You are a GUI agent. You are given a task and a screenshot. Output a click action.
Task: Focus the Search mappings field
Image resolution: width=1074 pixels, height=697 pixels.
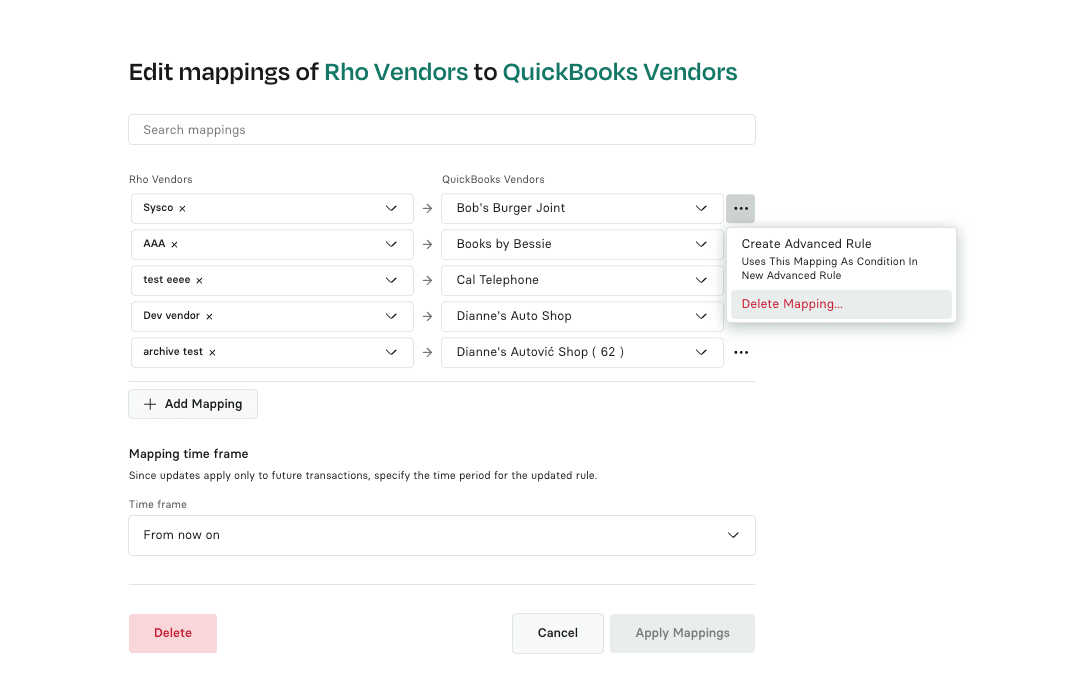[x=441, y=130]
